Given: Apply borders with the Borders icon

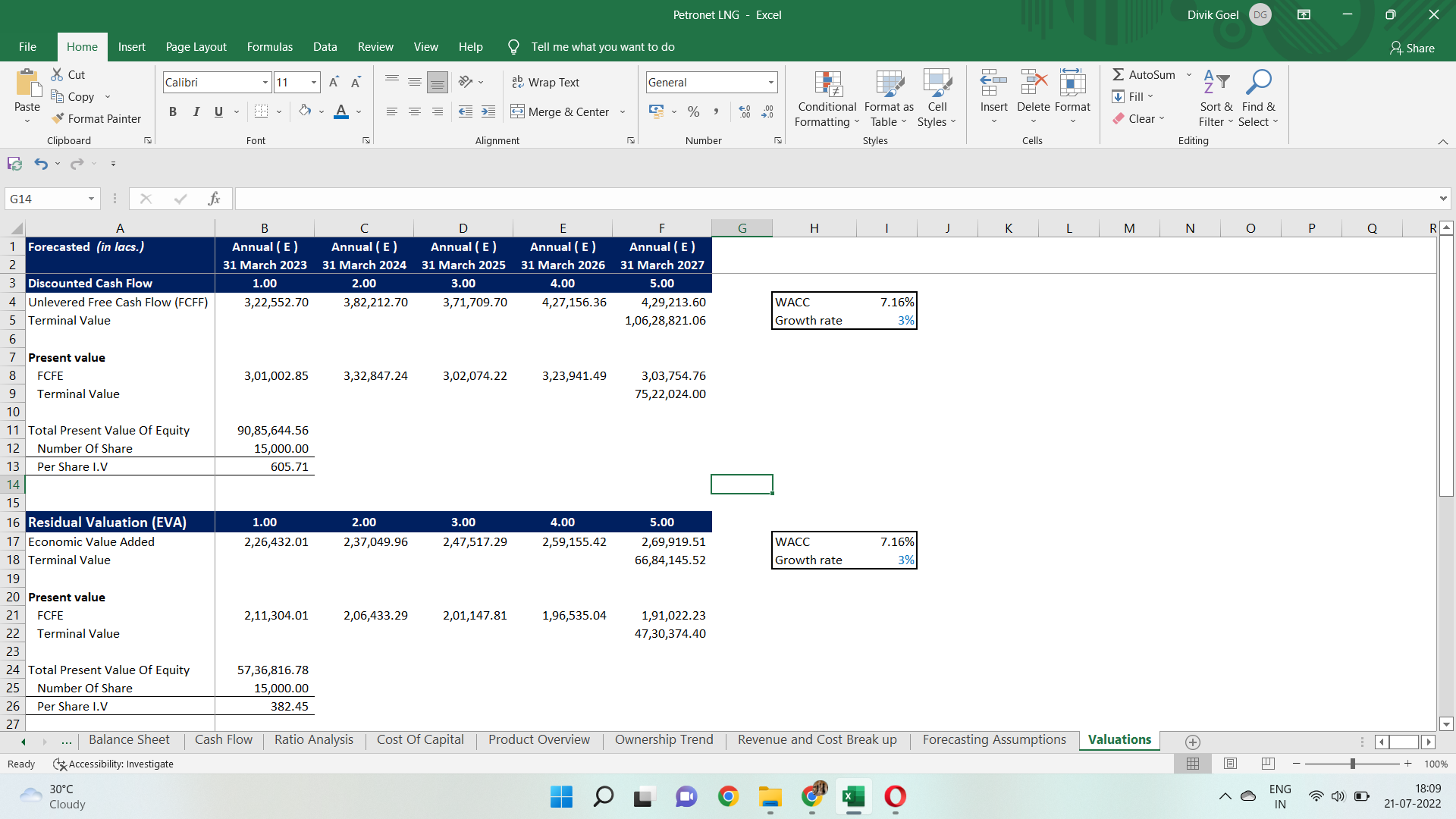Looking at the screenshot, I should [261, 111].
